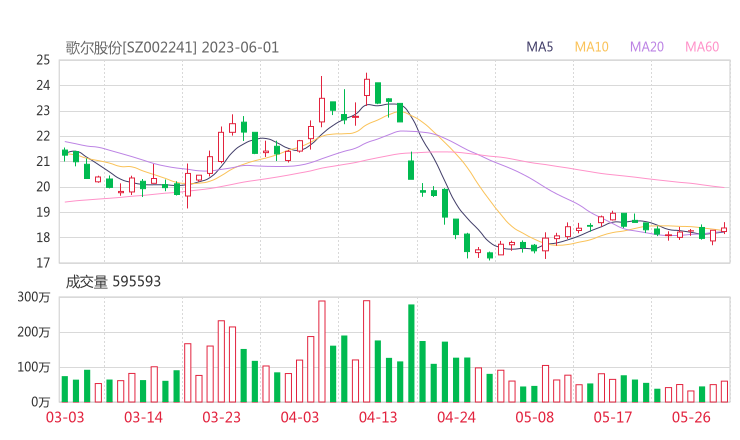Click the 05-08 date axis label
The image size is (740, 440).
[x=534, y=417]
